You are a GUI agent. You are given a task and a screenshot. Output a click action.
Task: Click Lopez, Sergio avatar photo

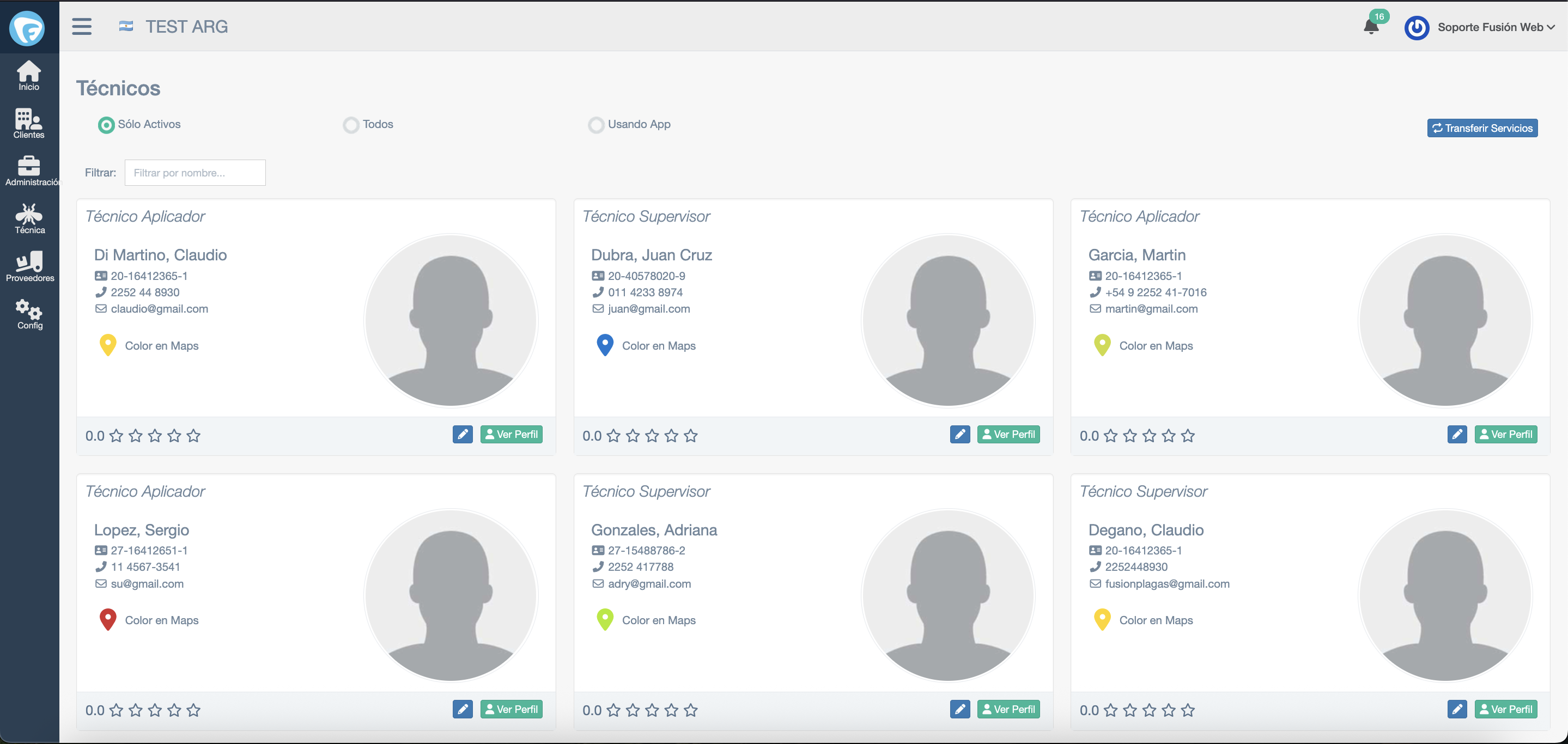coord(451,595)
